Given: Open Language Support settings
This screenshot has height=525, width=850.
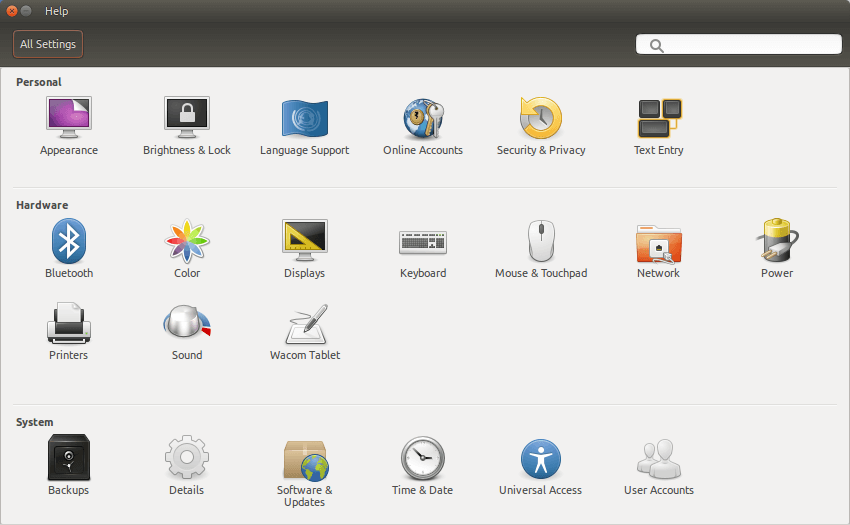Looking at the screenshot, I should [x=305, y=126].
